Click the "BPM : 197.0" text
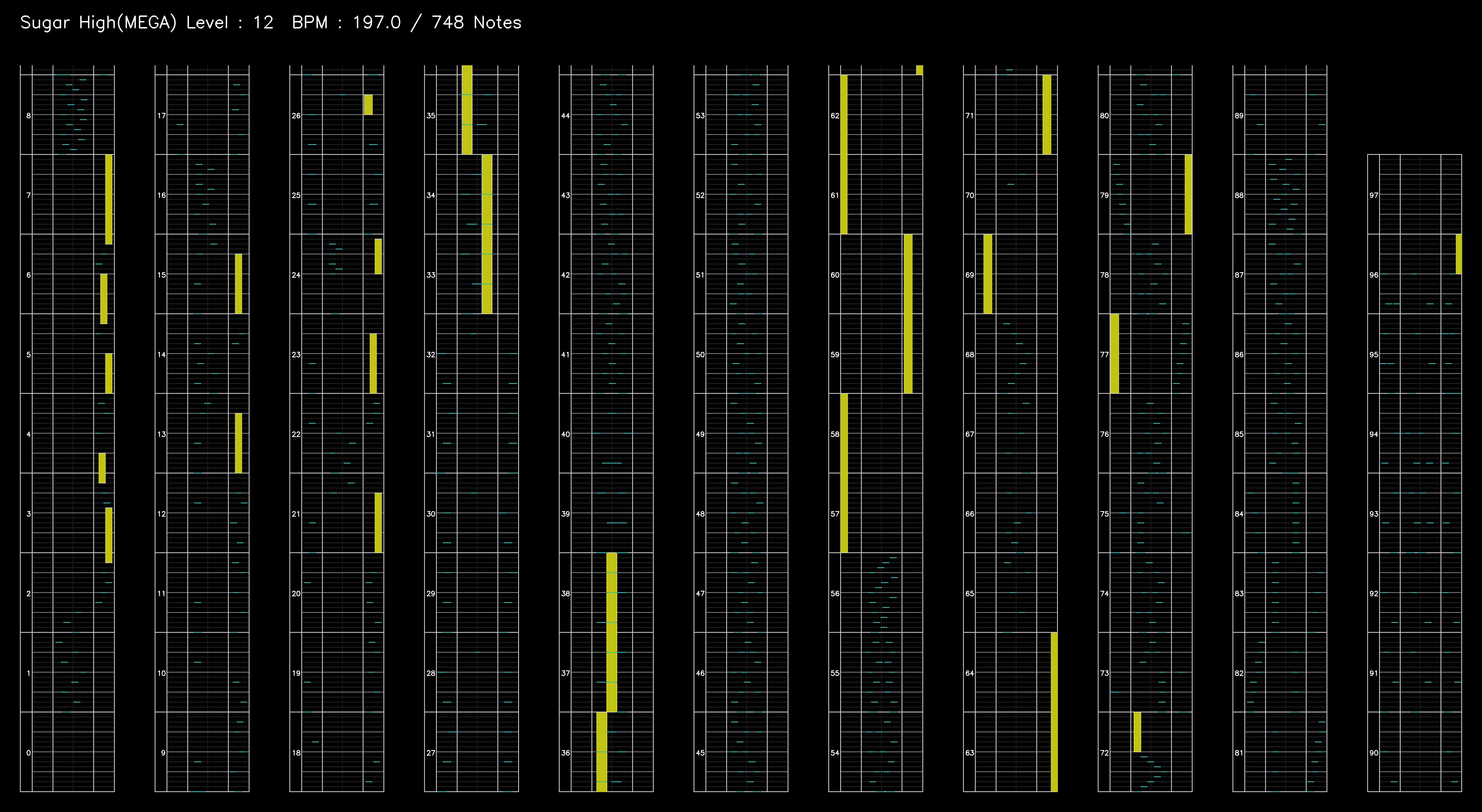The image size is (1482, 812). tap(346, 23)
